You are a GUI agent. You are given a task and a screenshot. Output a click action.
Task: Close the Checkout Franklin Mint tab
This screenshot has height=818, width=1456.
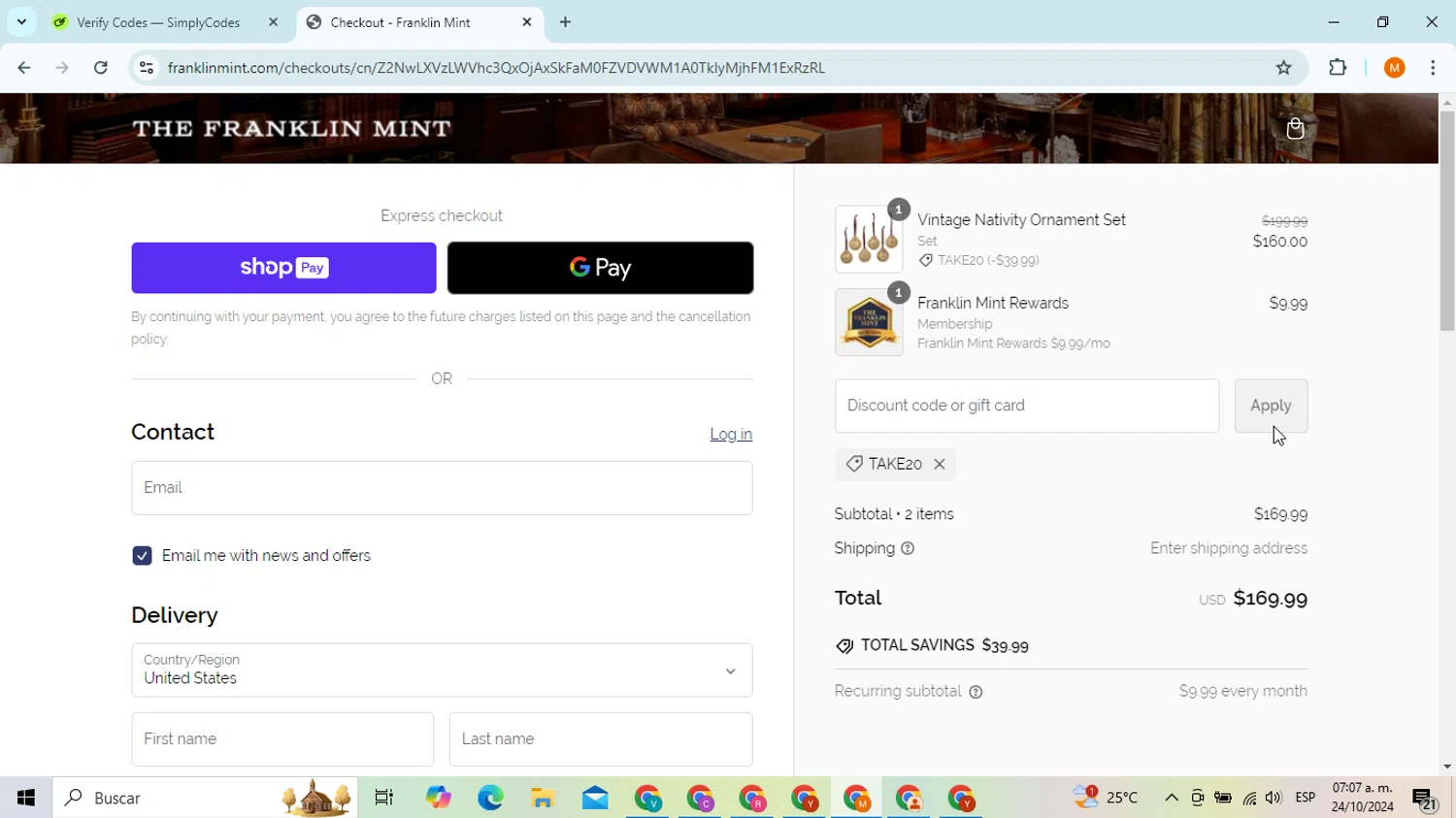coord(527,22)
